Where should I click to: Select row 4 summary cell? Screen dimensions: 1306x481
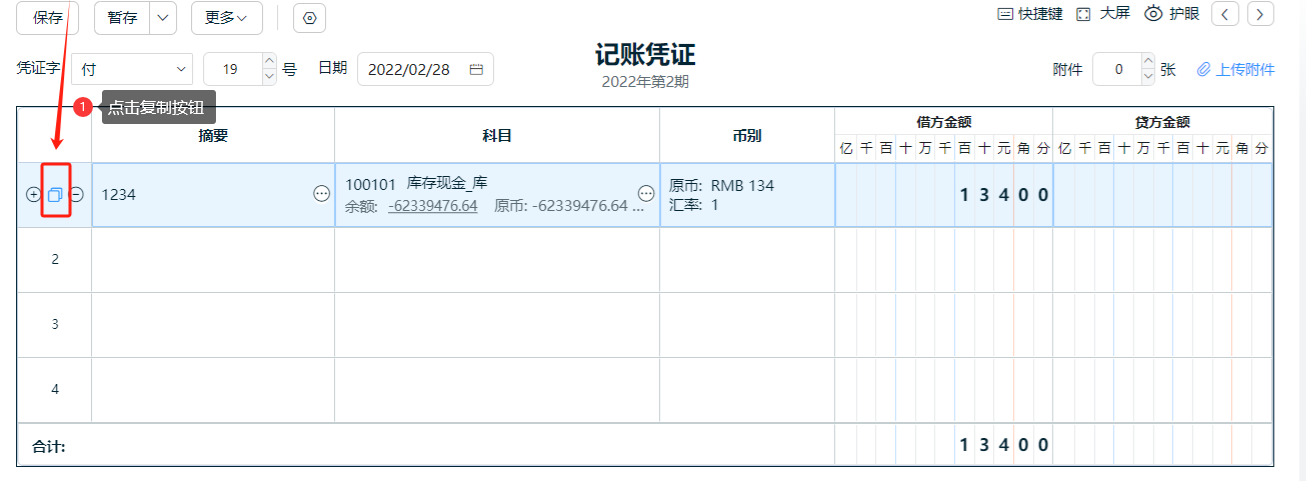213,390
